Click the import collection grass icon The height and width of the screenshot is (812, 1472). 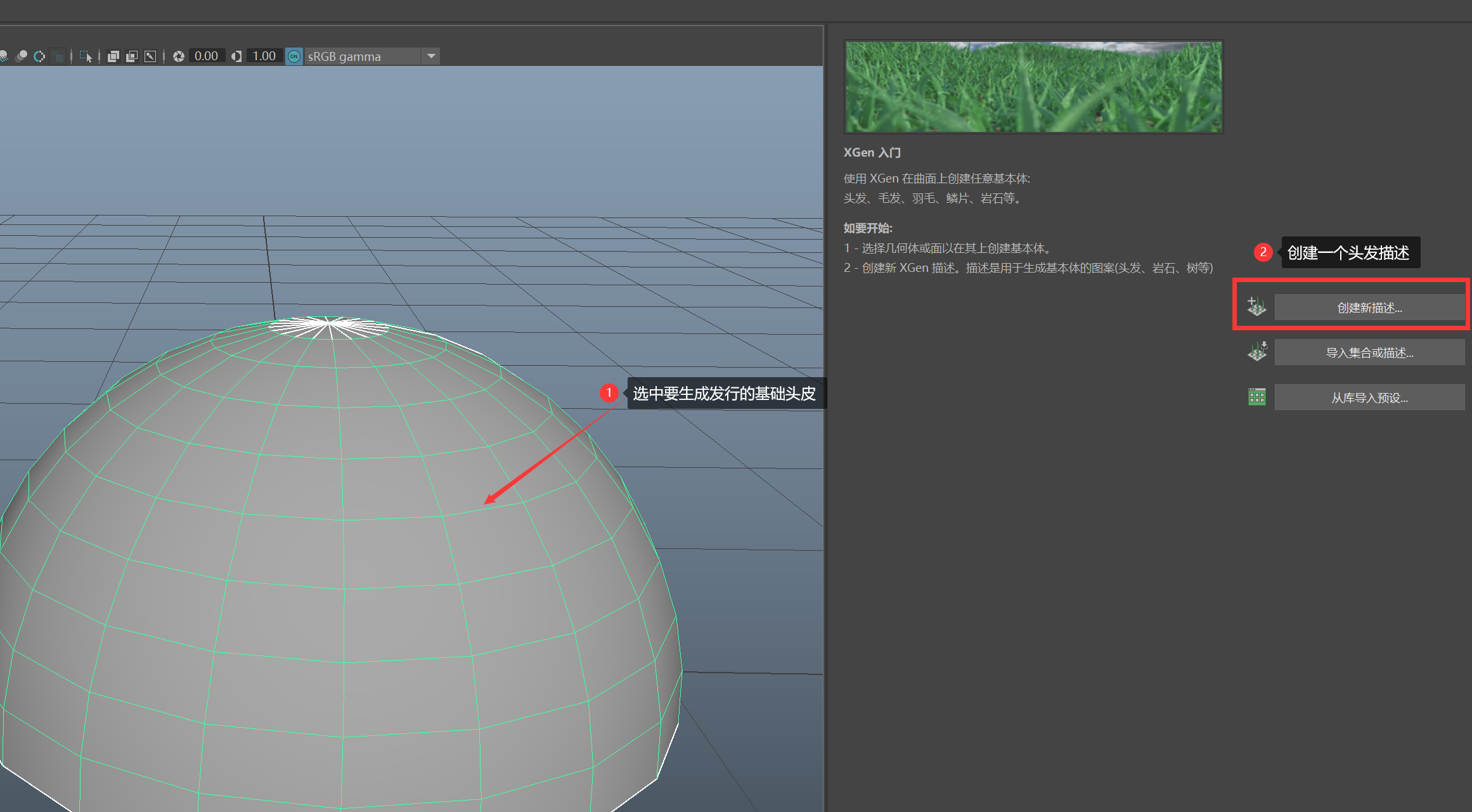[1256, 352]
